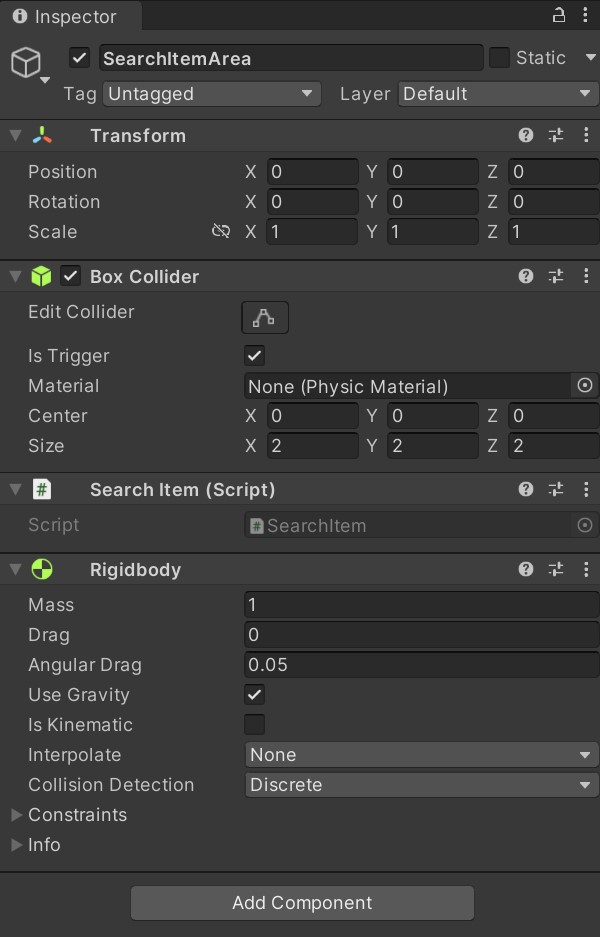Open the Collision Detection dropdown
The height and width of the screenshot is (937, 600).
pyautogui.click(x=421, y=785)
